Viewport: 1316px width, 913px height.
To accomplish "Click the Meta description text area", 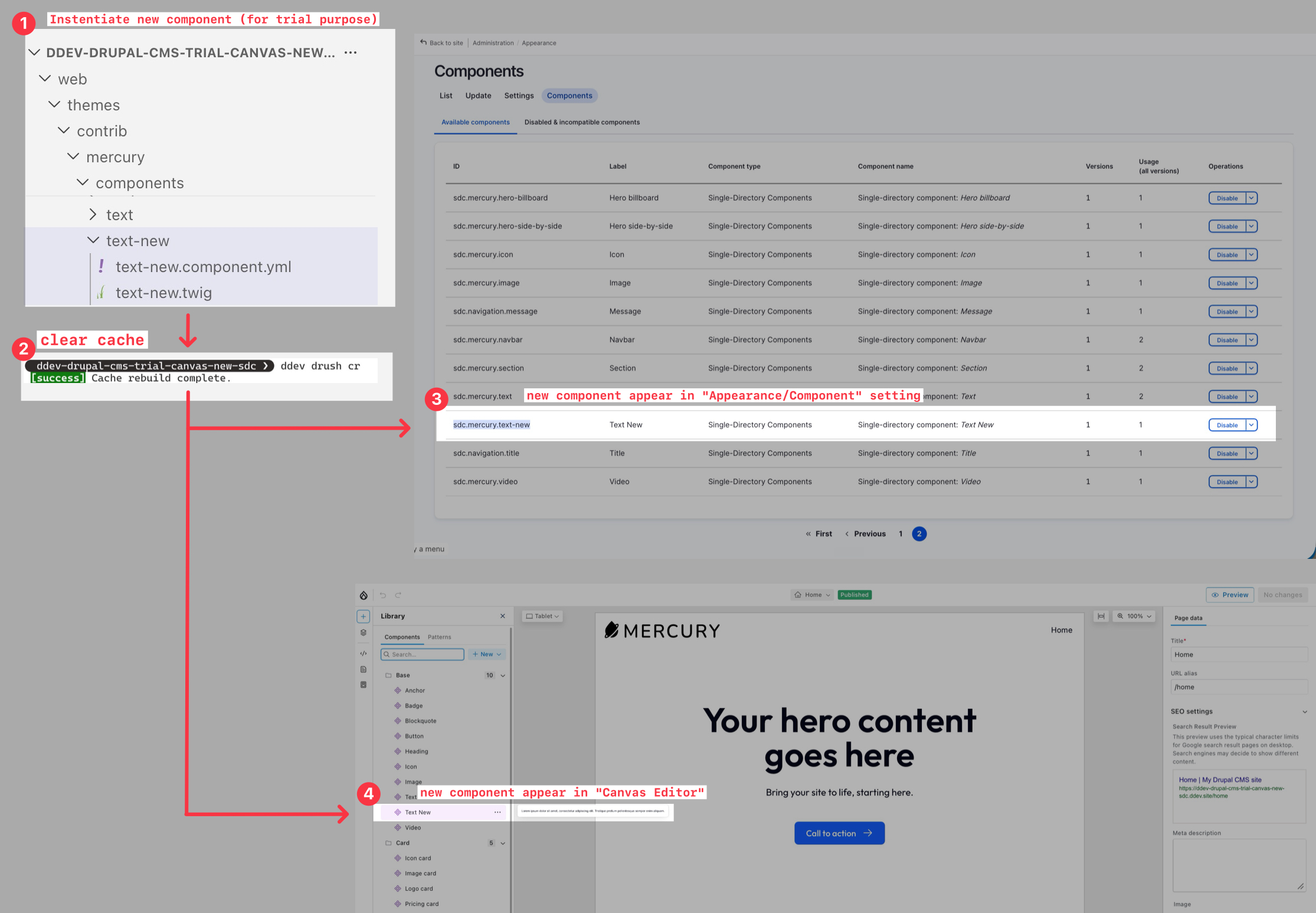I will [1239, 865].
